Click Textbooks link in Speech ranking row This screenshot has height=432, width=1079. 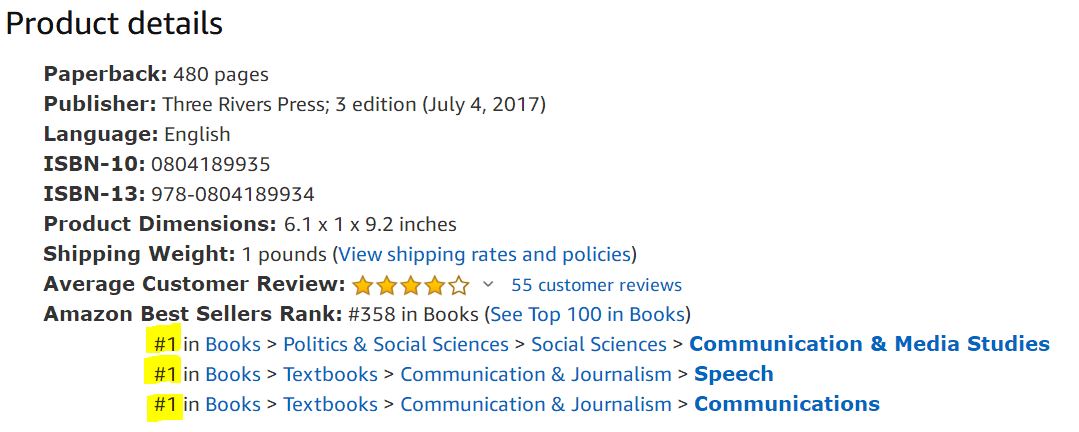tap(330, 374)
